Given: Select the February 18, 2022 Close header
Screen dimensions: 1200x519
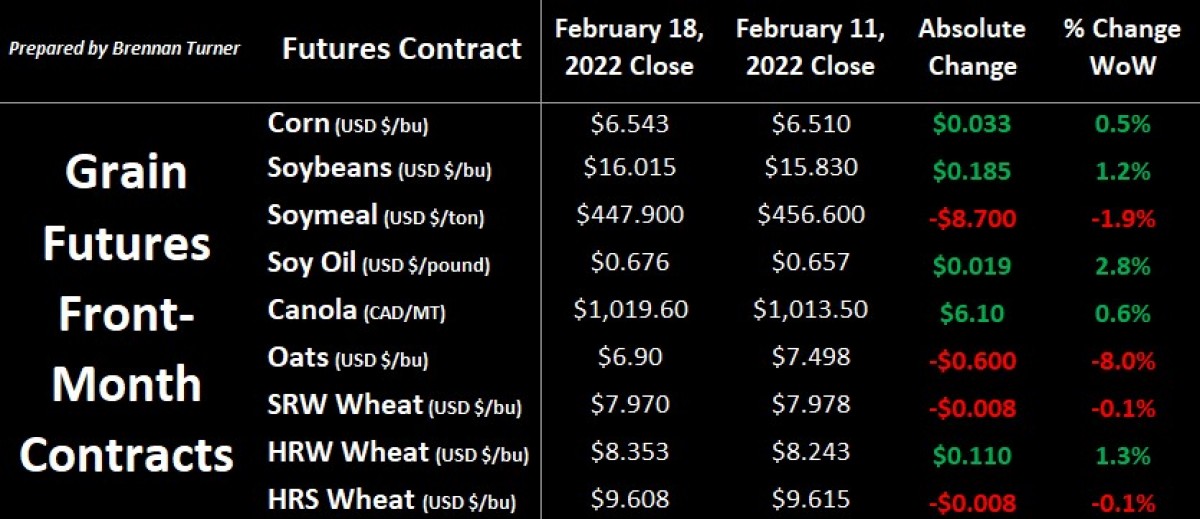Looking at the screenshot, I should (x=630, y=48).
